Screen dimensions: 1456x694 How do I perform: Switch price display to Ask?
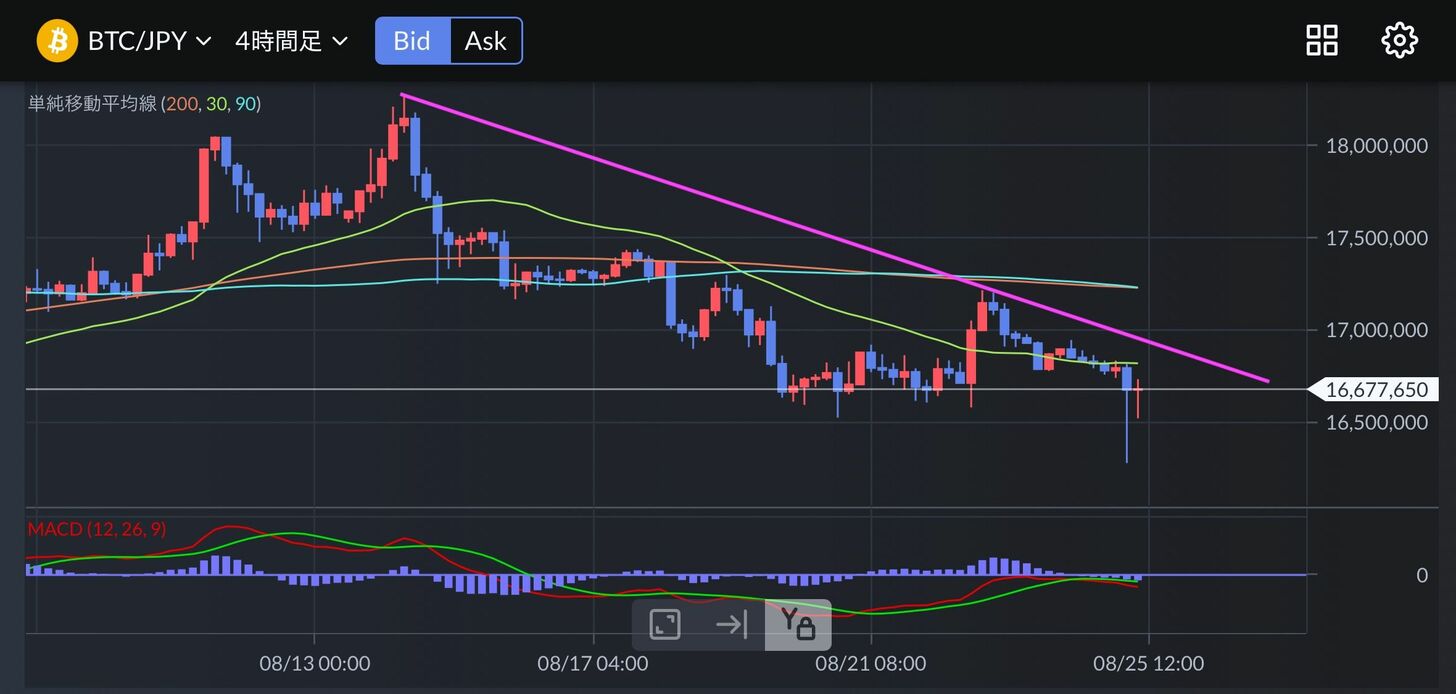coord(486,41)
